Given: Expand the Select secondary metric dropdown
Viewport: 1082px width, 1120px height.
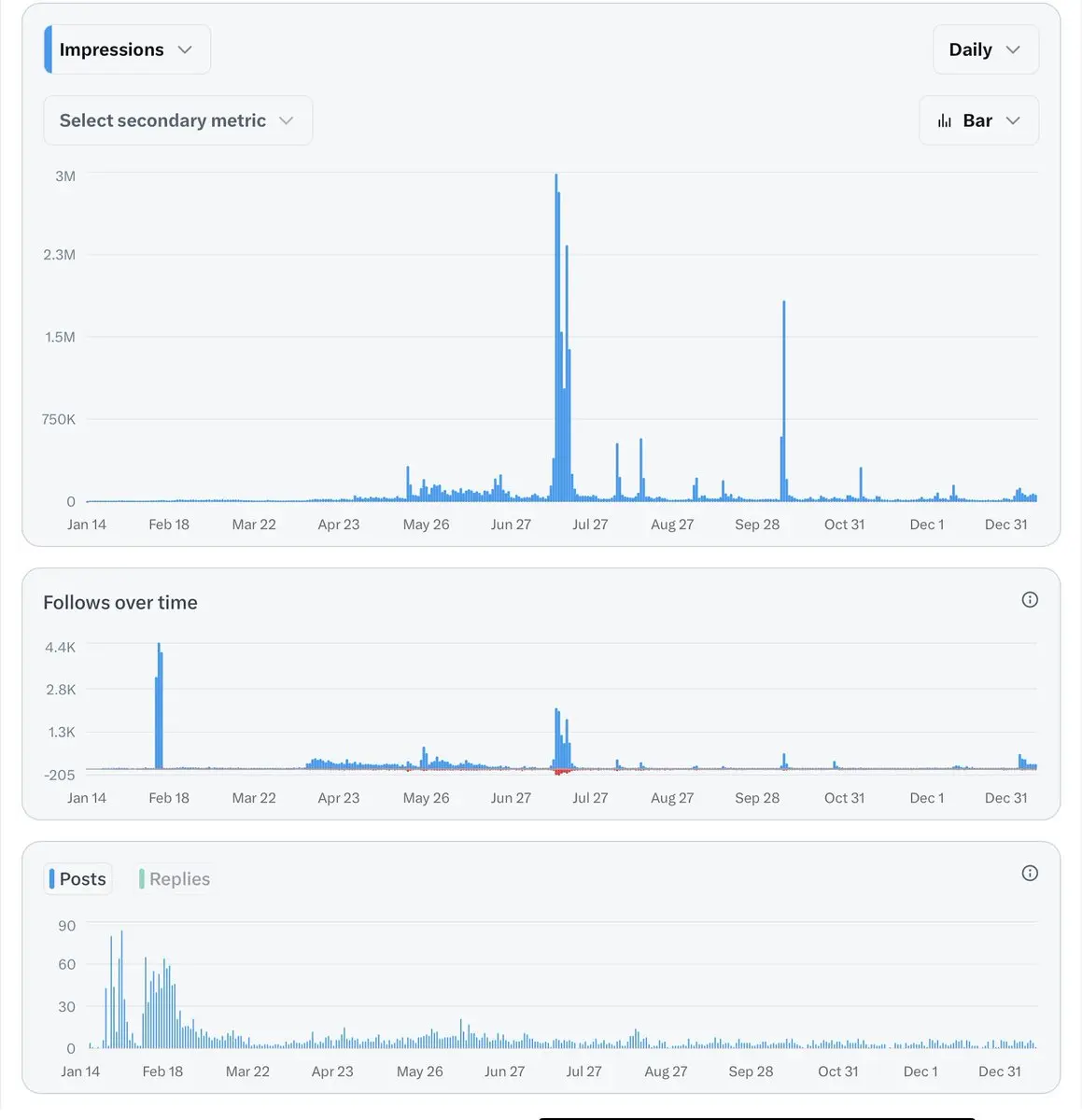Looking at the screenshot, I should pos(177,120).
